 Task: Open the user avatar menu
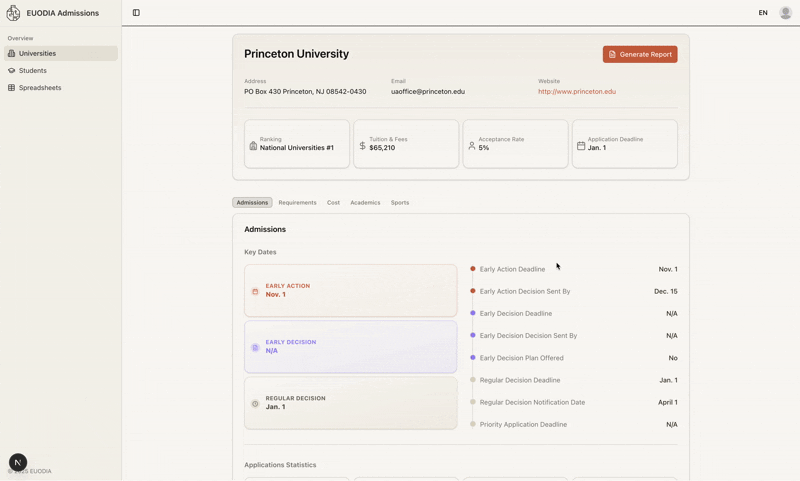785,13
